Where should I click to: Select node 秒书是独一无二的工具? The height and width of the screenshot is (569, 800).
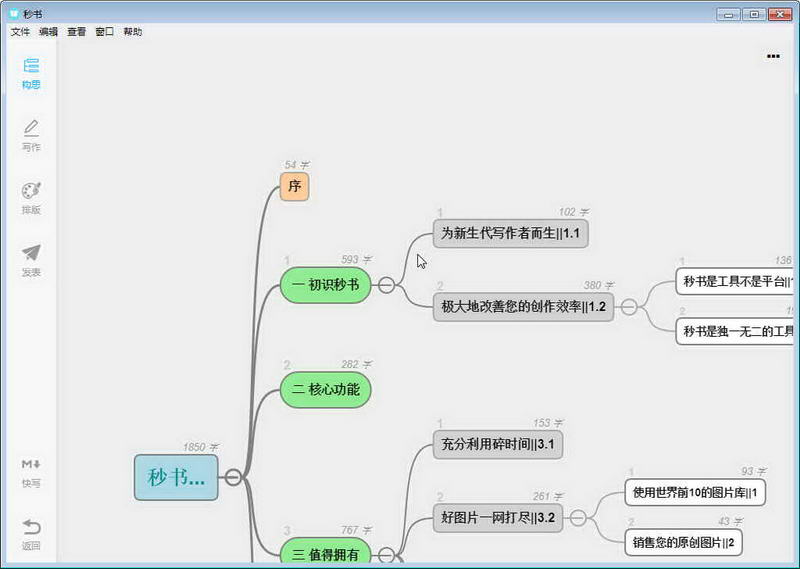point(735,332)
